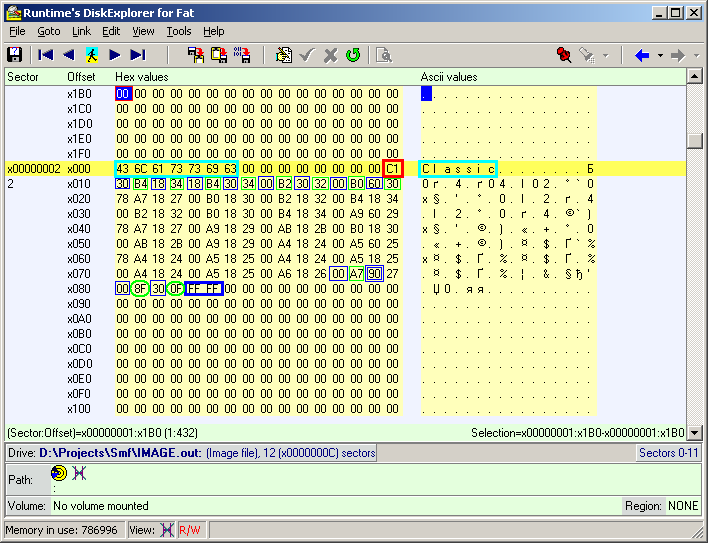
Task: Go to next sector with the right triangle
Action: tap(115, 55)
